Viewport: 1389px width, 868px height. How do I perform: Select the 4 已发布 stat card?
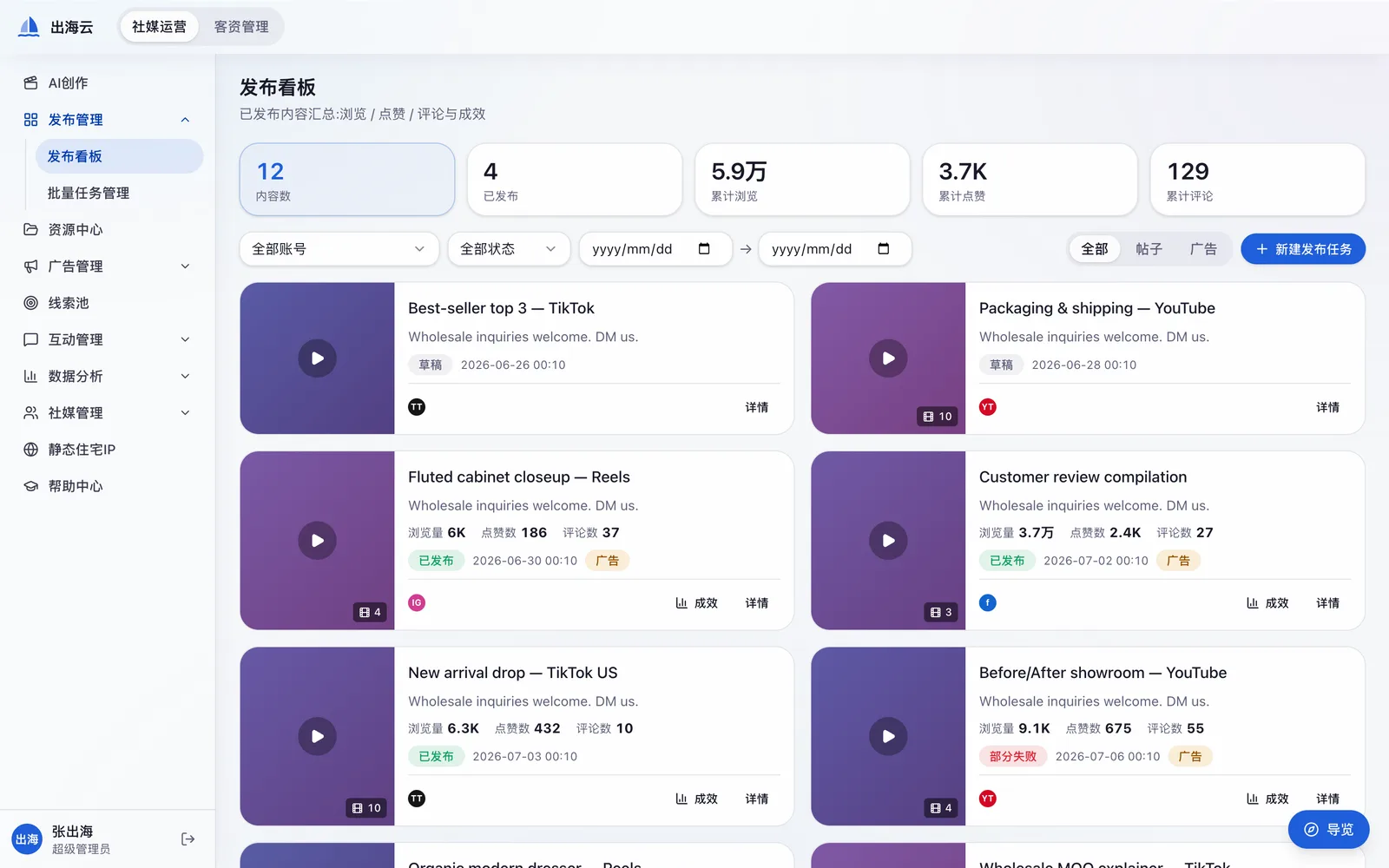tap(575, 180)
